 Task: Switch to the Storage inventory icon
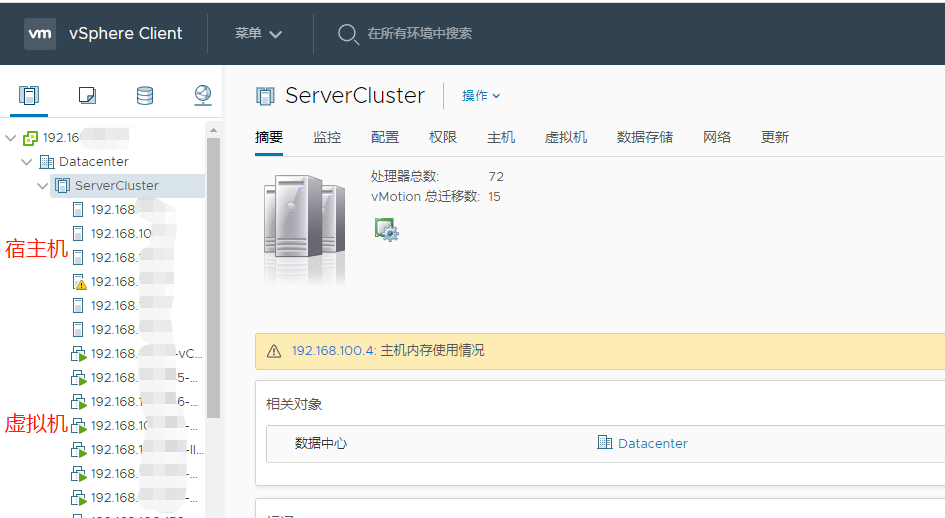point(145,96)
